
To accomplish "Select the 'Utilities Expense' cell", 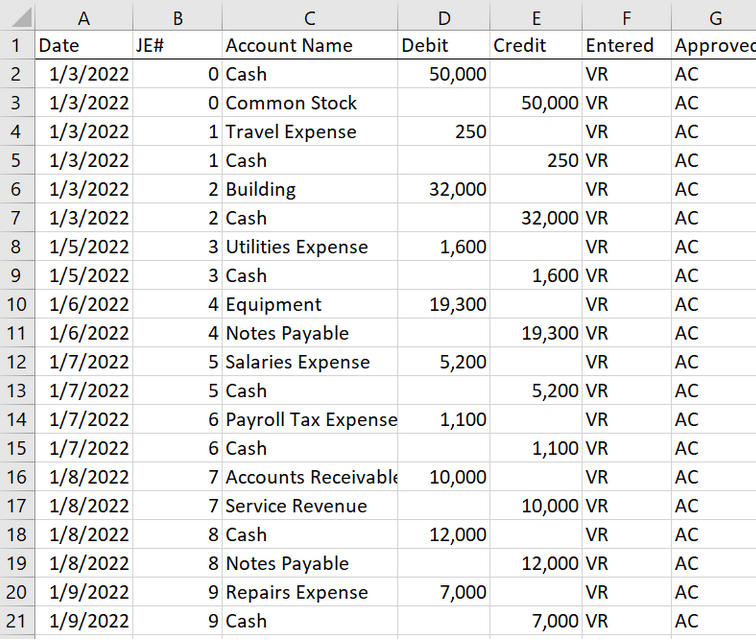I will coord(310,246).
